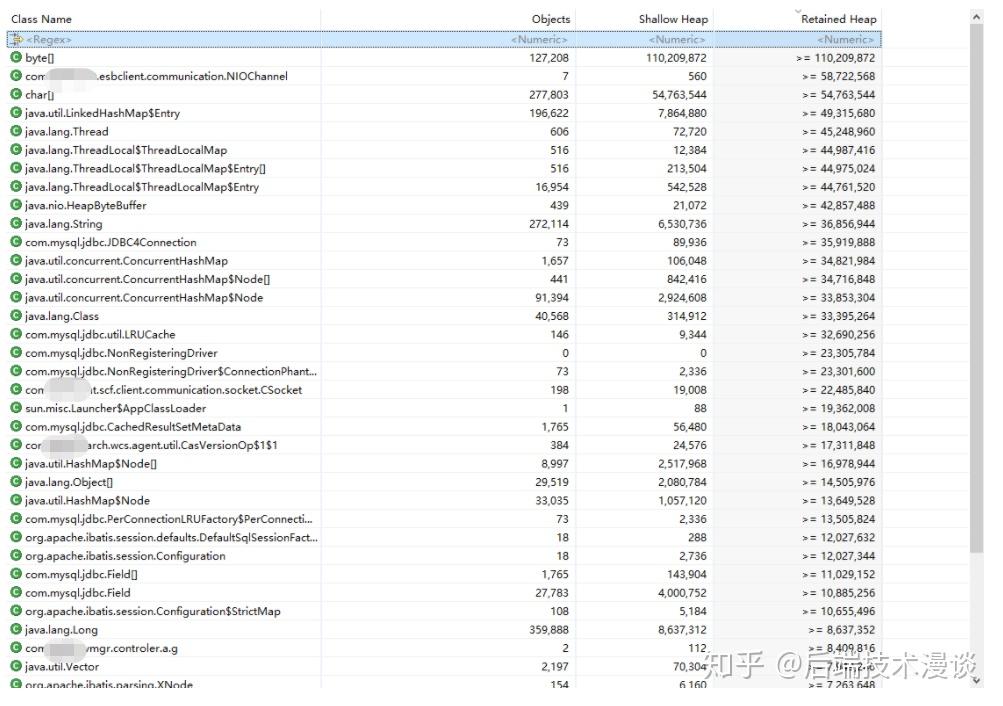Click the vertical scrollbar thumb
The image size is (1003, 706).
(976, 289)
